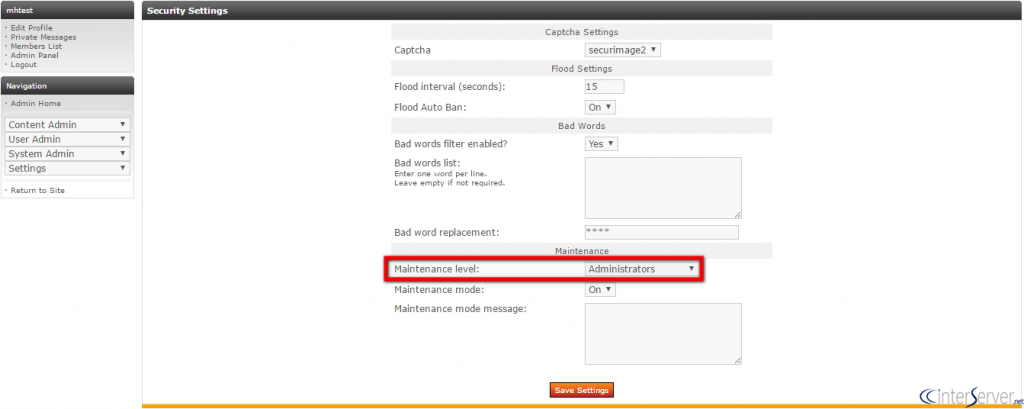This screenshot has width=1024, height=409.
Task: View the Members List
Action: tap(36, 46)
